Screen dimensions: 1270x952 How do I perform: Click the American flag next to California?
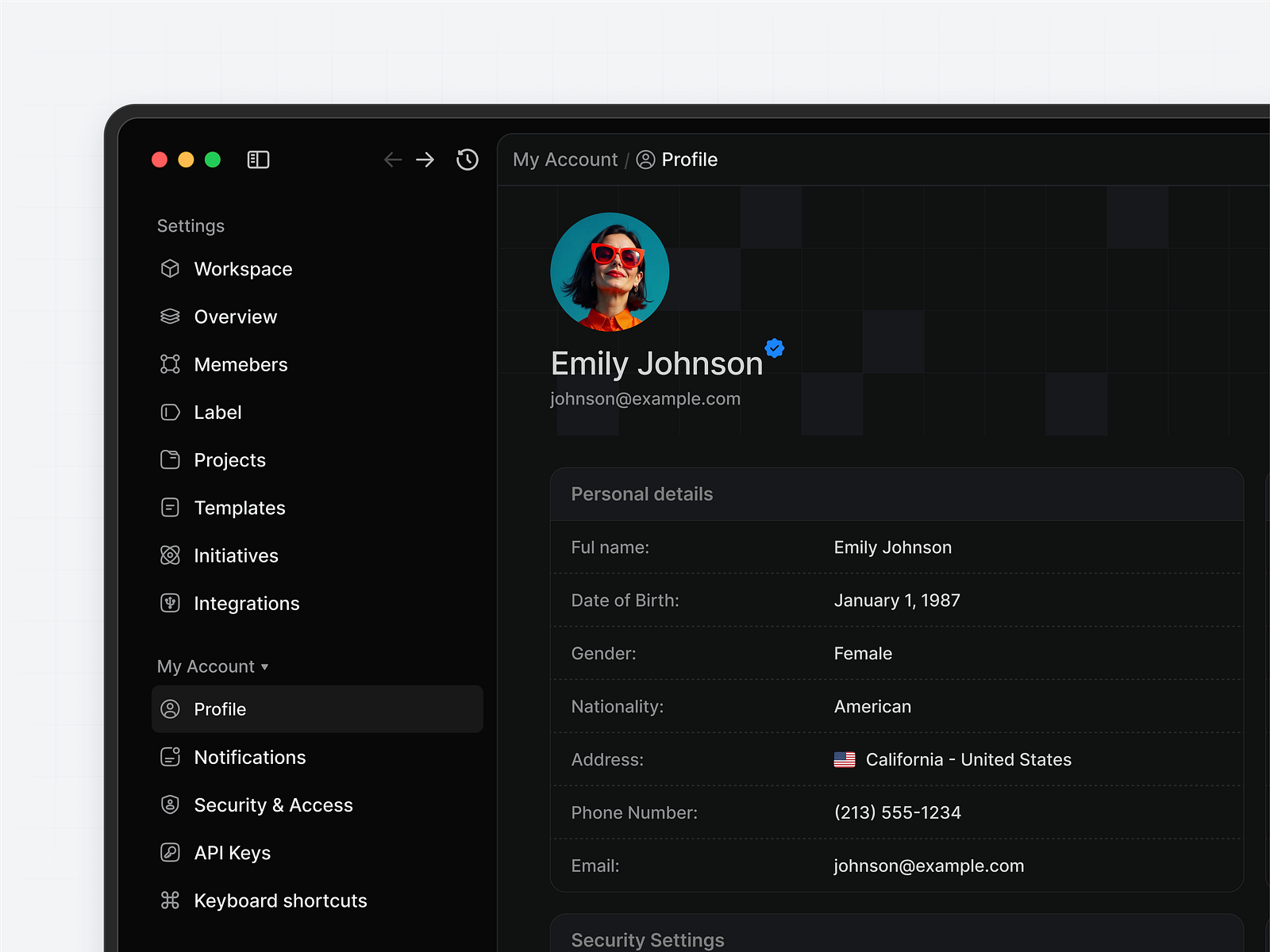click(845, 759)
